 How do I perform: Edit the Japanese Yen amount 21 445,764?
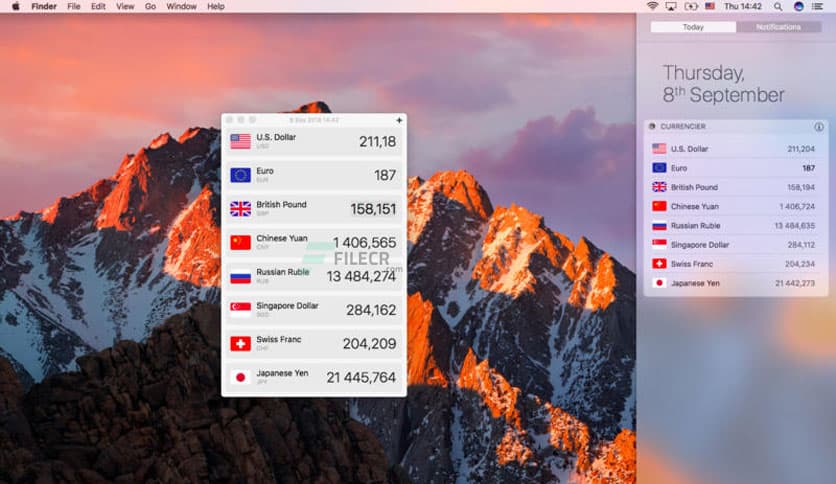click(x=361, y=377)
